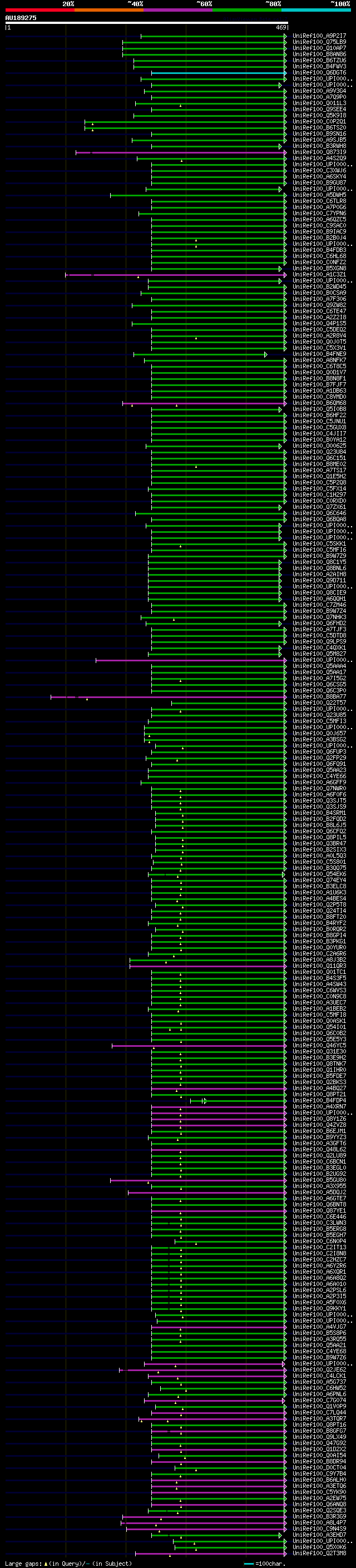Screen dimensions: 356x1568
Task: Open hit label UniRef100_Q6DGT6
Action: (x=319, y=72)
